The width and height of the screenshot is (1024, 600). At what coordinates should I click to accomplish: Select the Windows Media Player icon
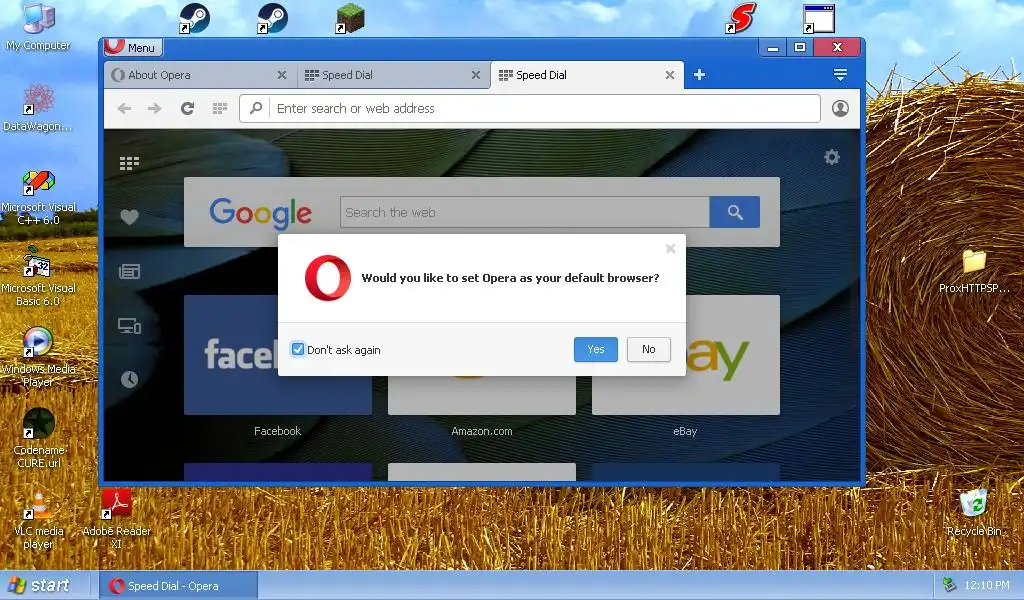pyautogui.click(x=38, y=357)
